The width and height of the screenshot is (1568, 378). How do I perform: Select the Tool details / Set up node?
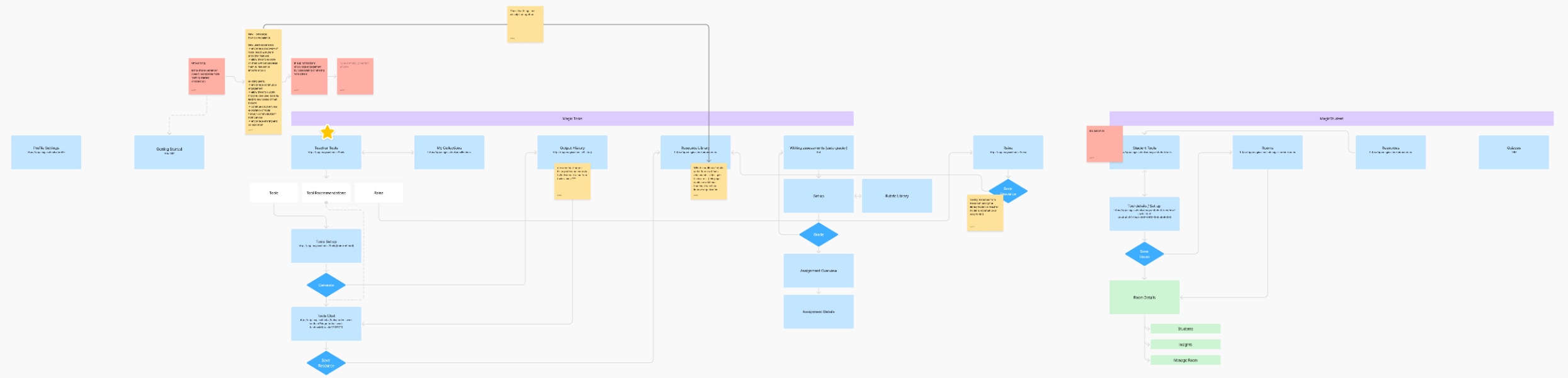click(1144, 214)
